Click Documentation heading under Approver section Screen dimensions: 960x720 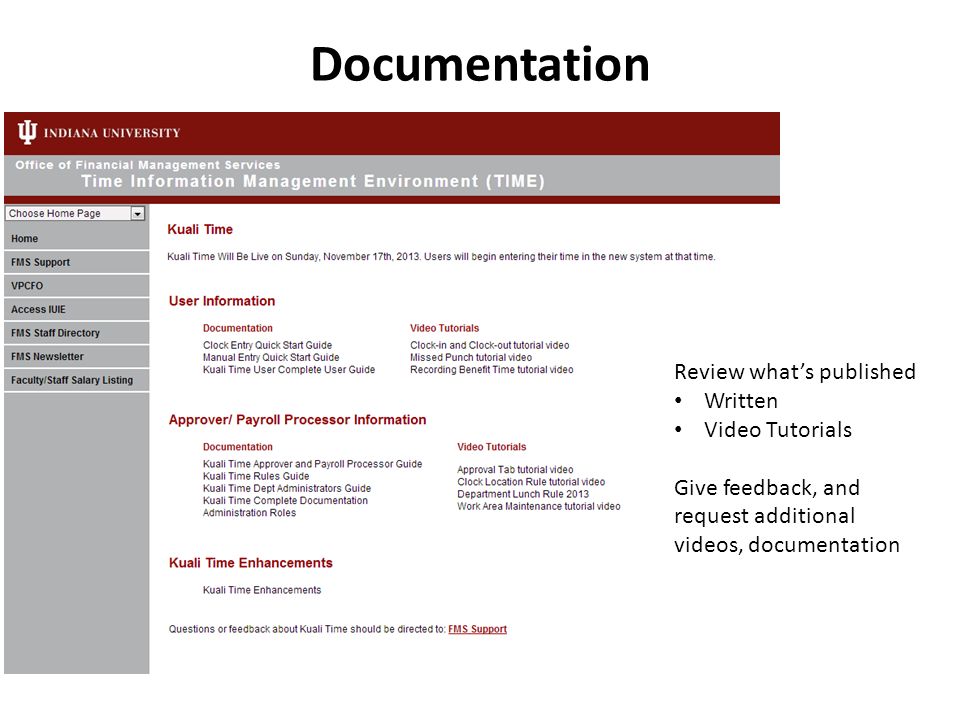238,447
